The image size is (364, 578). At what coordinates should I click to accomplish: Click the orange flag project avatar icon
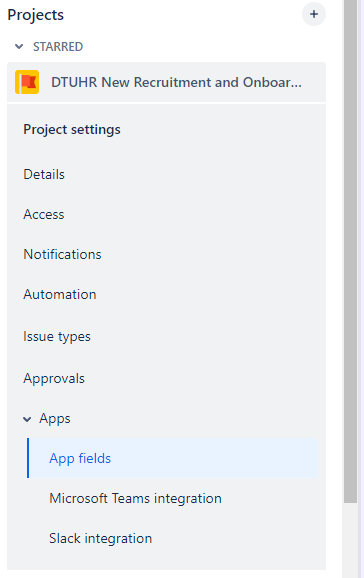click(x=27, y=82)
